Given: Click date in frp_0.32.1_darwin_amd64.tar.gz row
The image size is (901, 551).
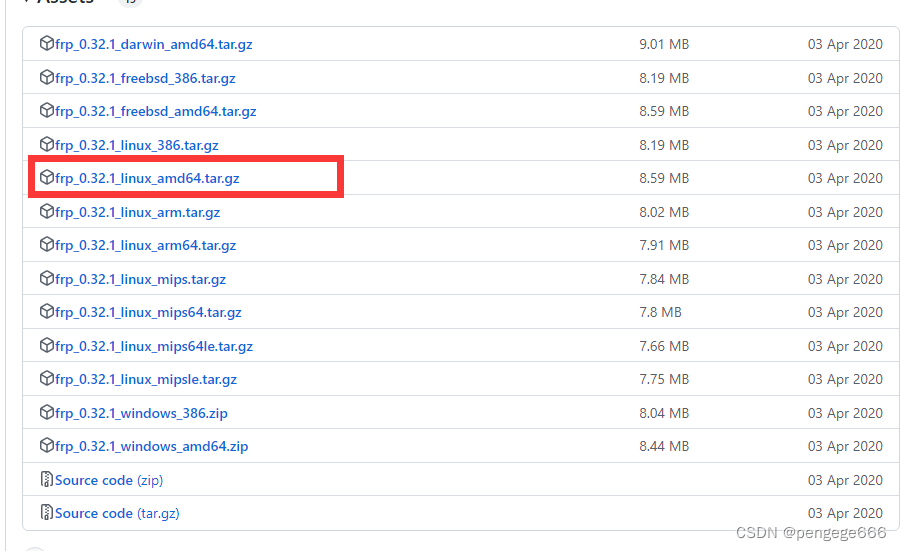Looking at the screenshot, I should click(x=845, y=44).
